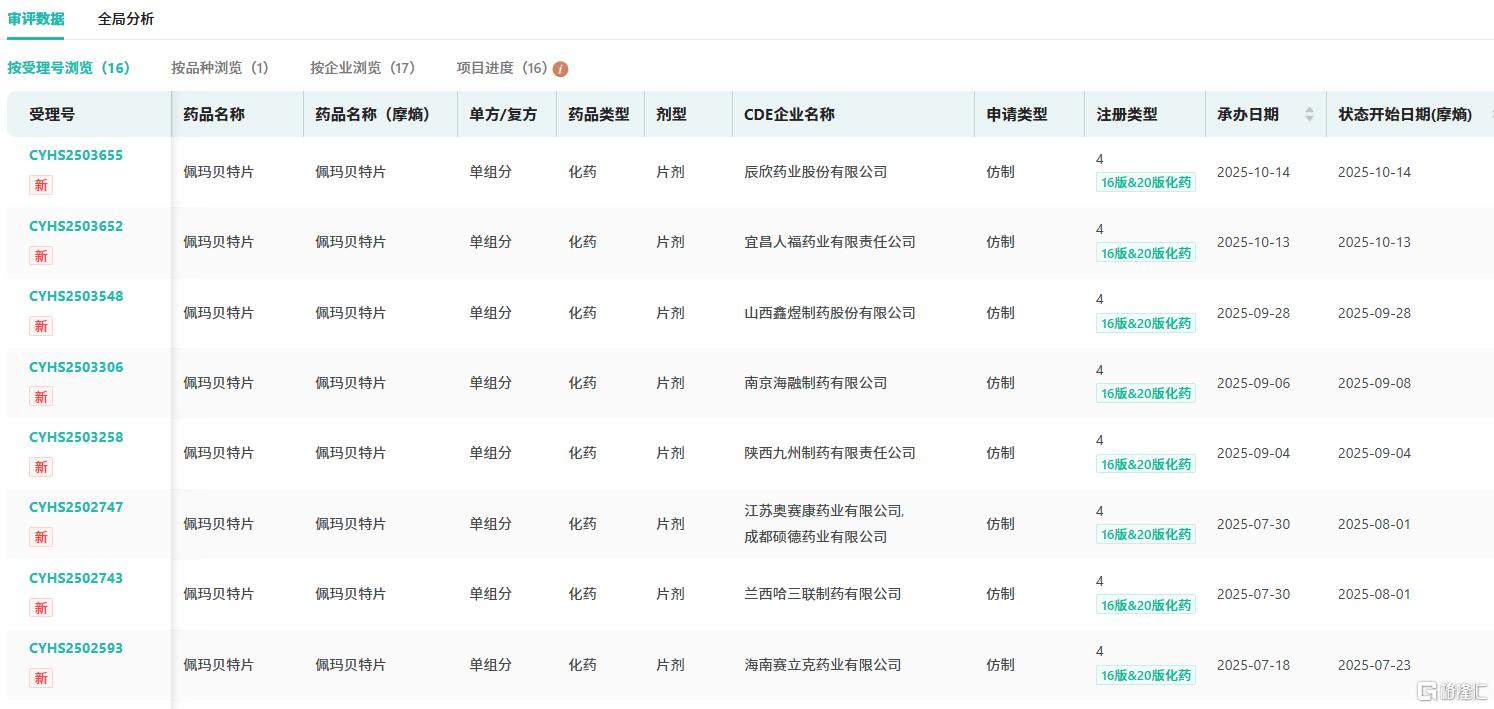Open 按品种浏览 (1) view
This screenshot has width=1494, height=709.
click(x=220, y=68)
